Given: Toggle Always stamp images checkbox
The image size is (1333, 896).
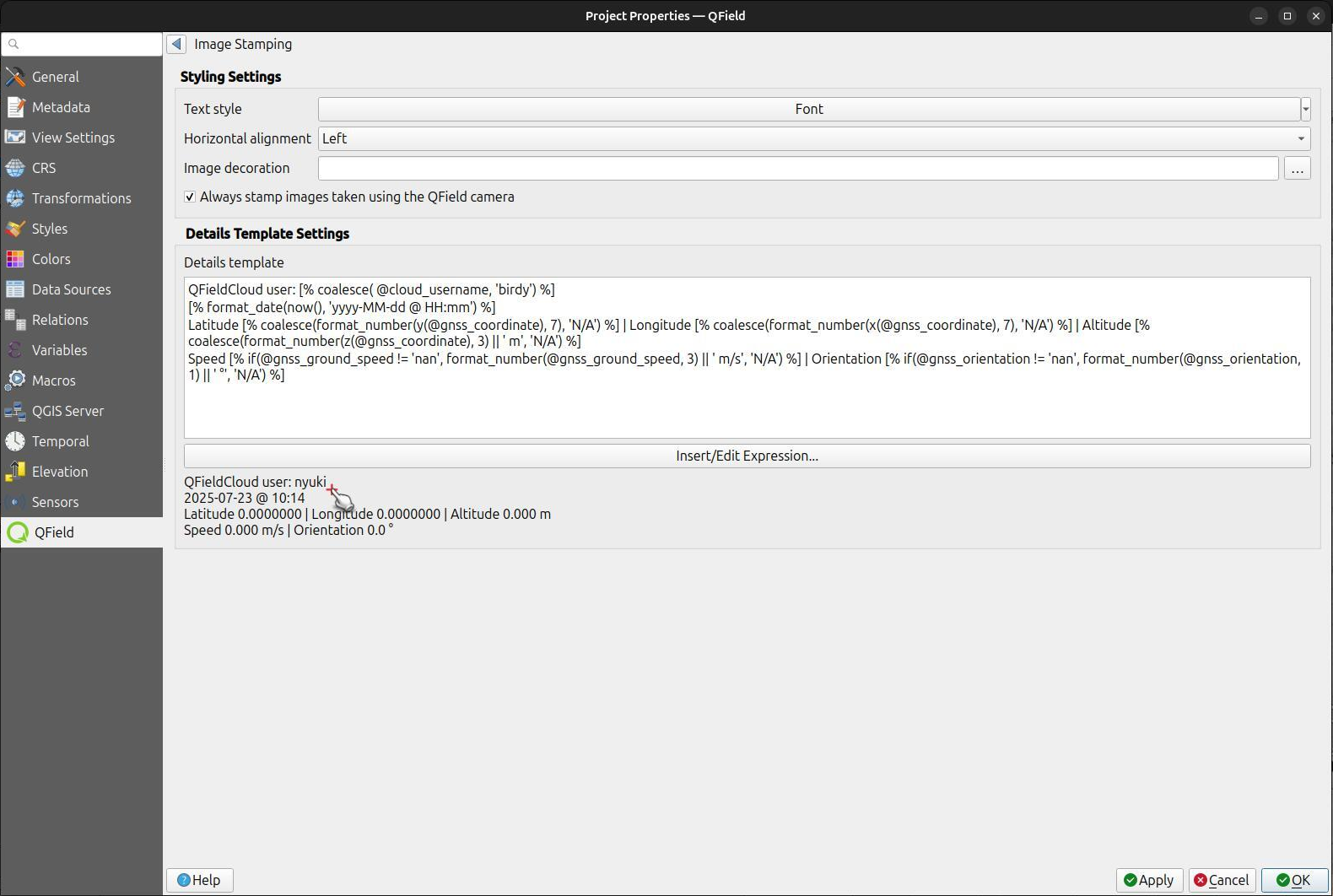Looking at the screenshot, I should pyautogui.click(x=190, y=197).
